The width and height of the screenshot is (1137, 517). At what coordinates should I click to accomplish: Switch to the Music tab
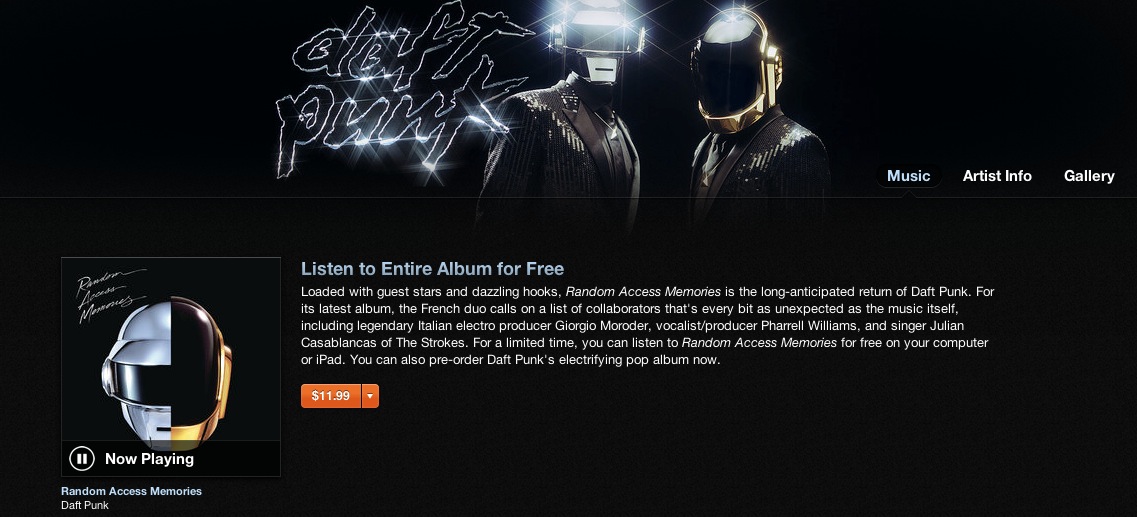click(x=908, y=175)
